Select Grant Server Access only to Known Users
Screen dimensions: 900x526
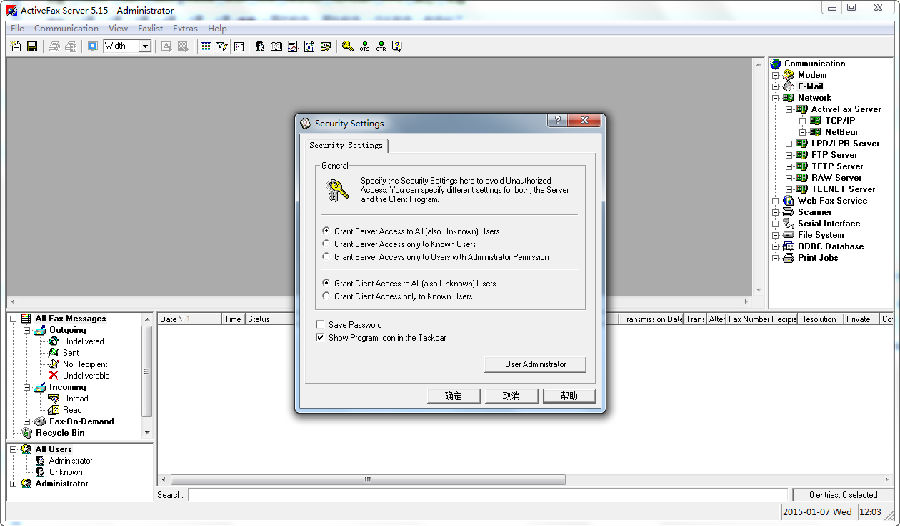(326, 244)
